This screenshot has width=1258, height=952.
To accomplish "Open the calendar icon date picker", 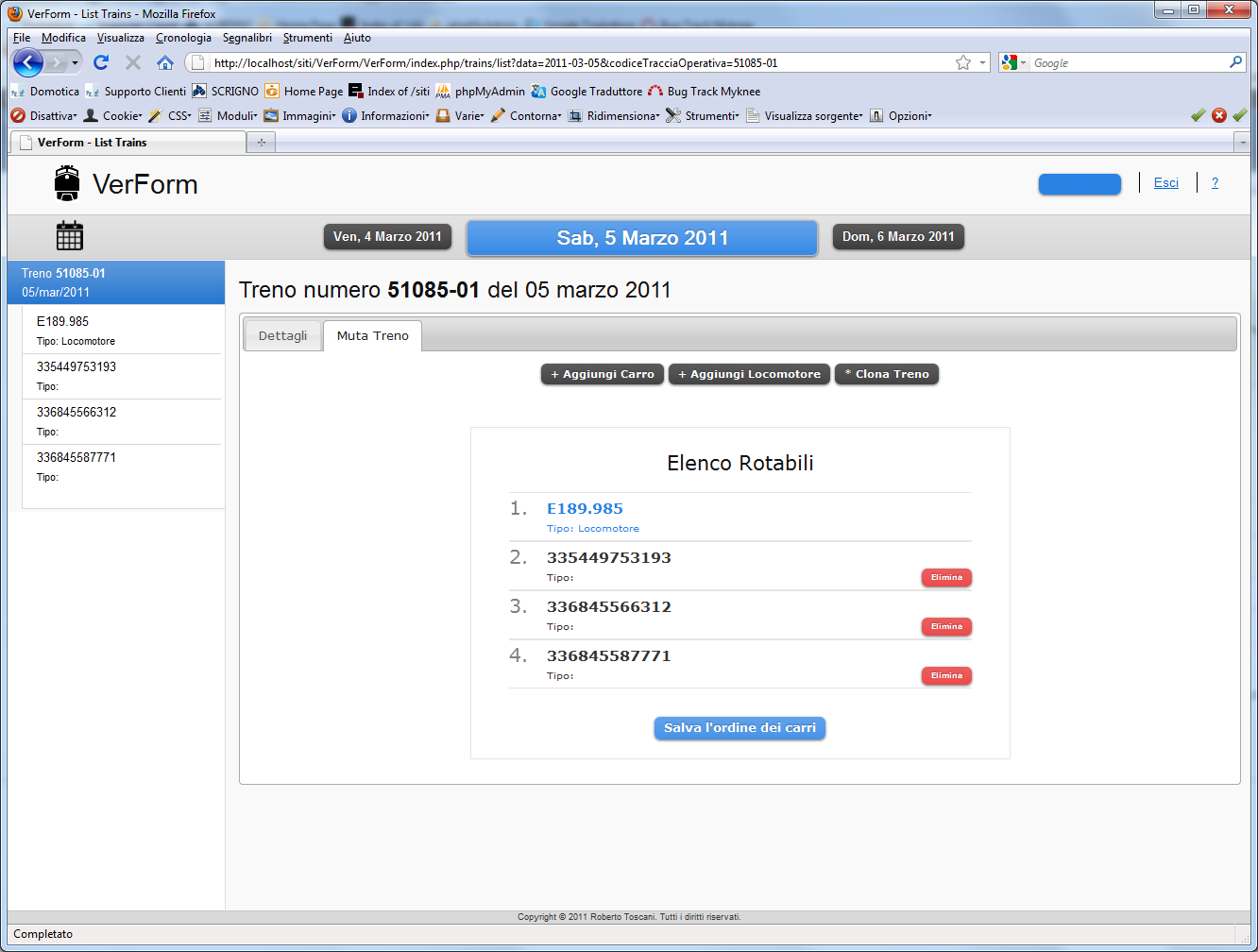I will tap(70, 236).
